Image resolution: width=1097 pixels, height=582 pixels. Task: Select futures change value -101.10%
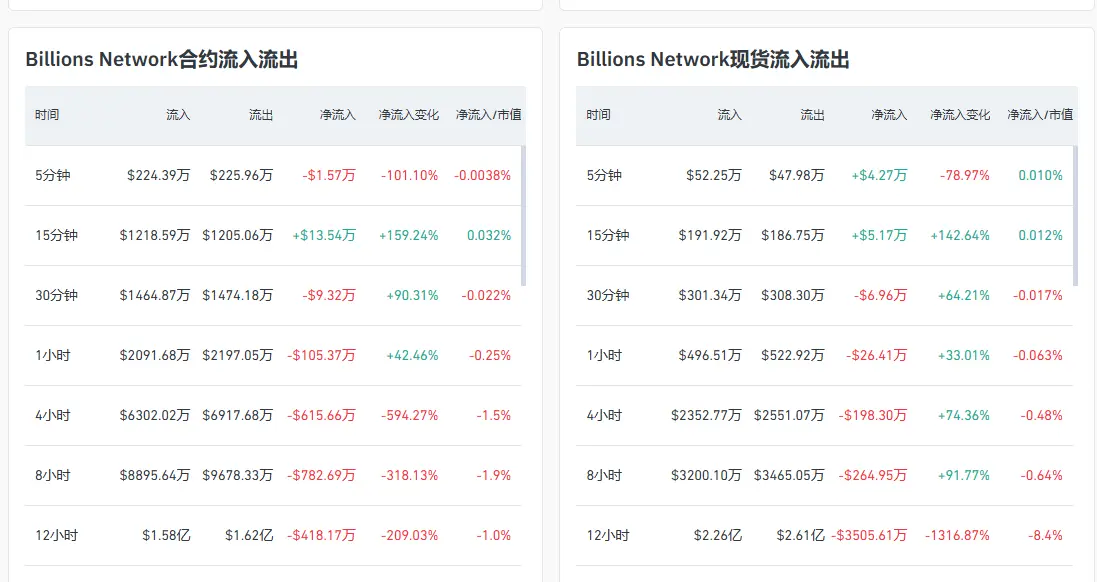[x=409, y=176]
